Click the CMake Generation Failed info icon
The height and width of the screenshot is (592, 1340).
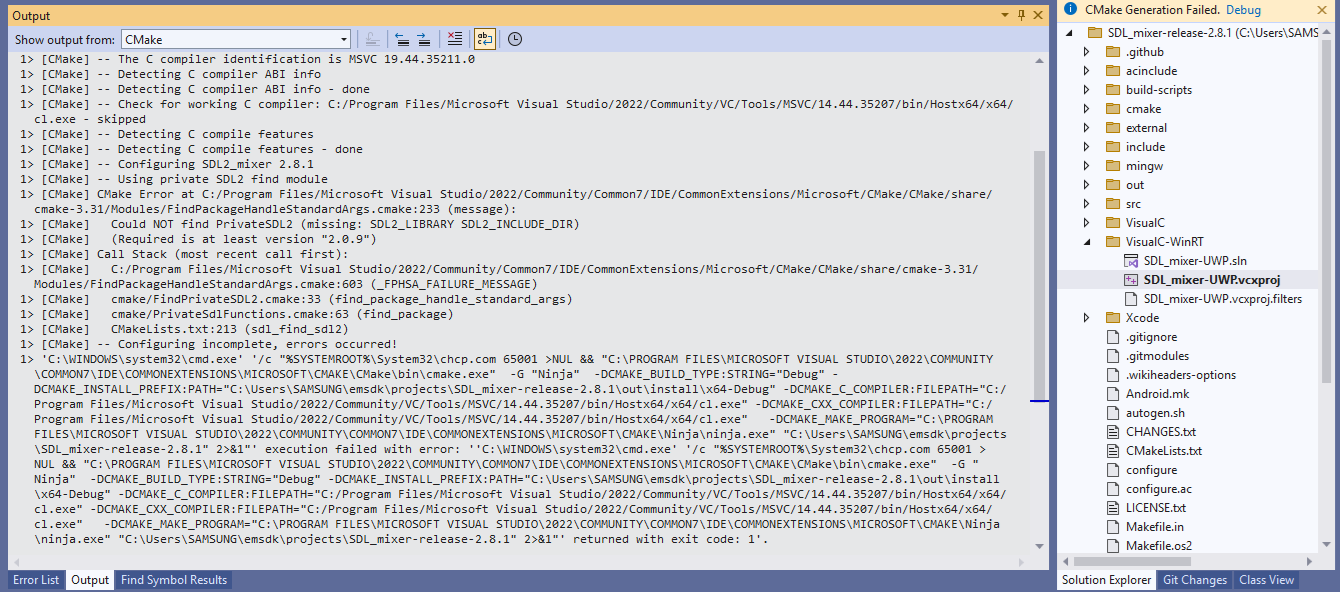[x=1071, y=9]
